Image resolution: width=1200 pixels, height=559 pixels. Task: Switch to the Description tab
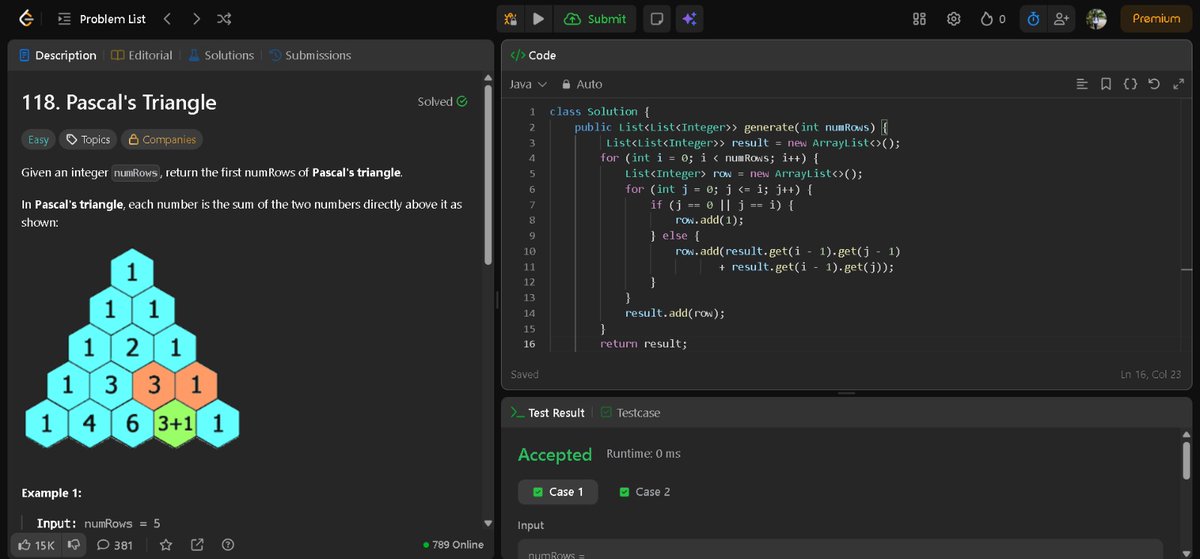coord(58,55)
